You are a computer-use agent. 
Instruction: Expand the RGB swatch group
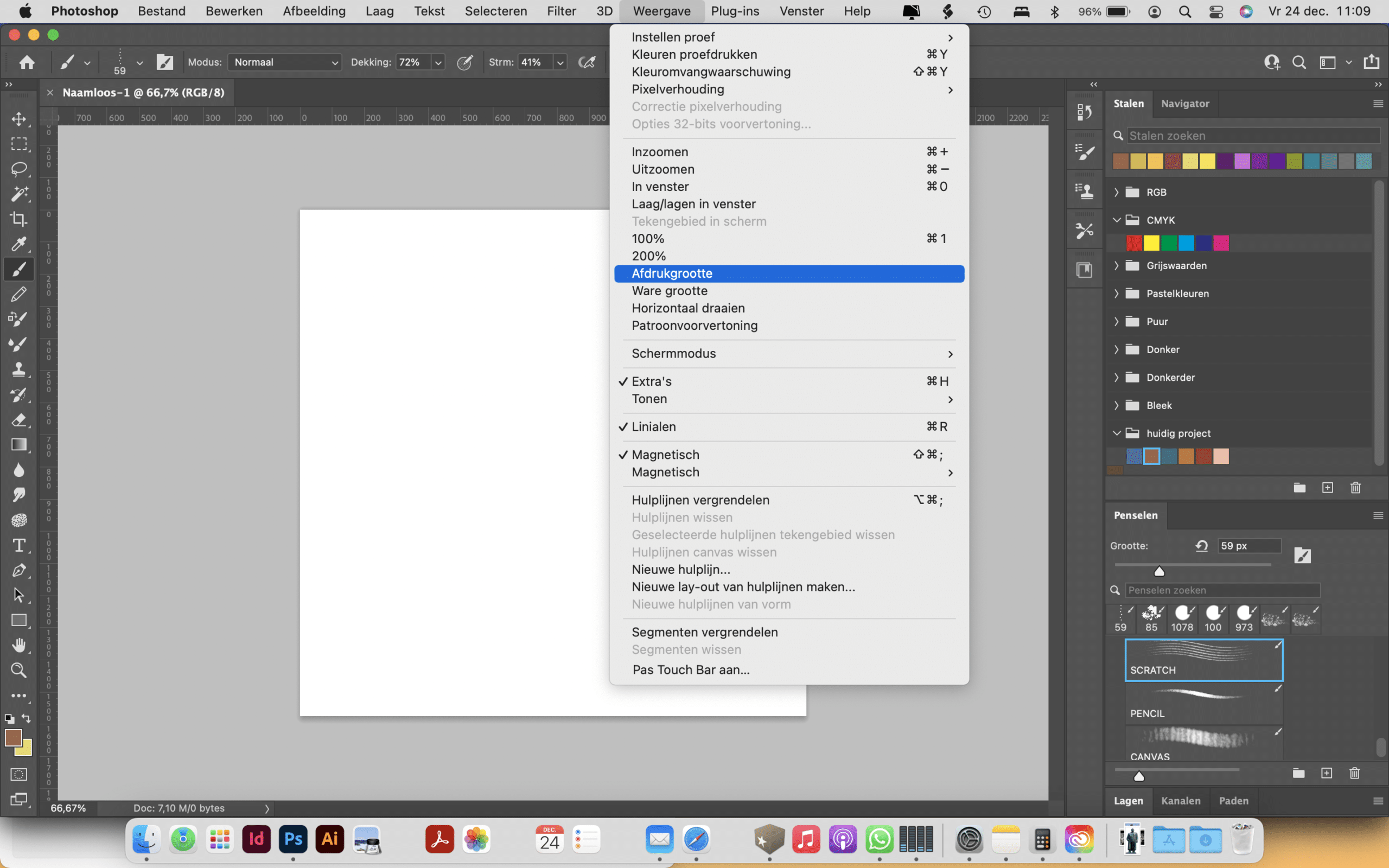pyautogui.click(x=1117, y=192)
